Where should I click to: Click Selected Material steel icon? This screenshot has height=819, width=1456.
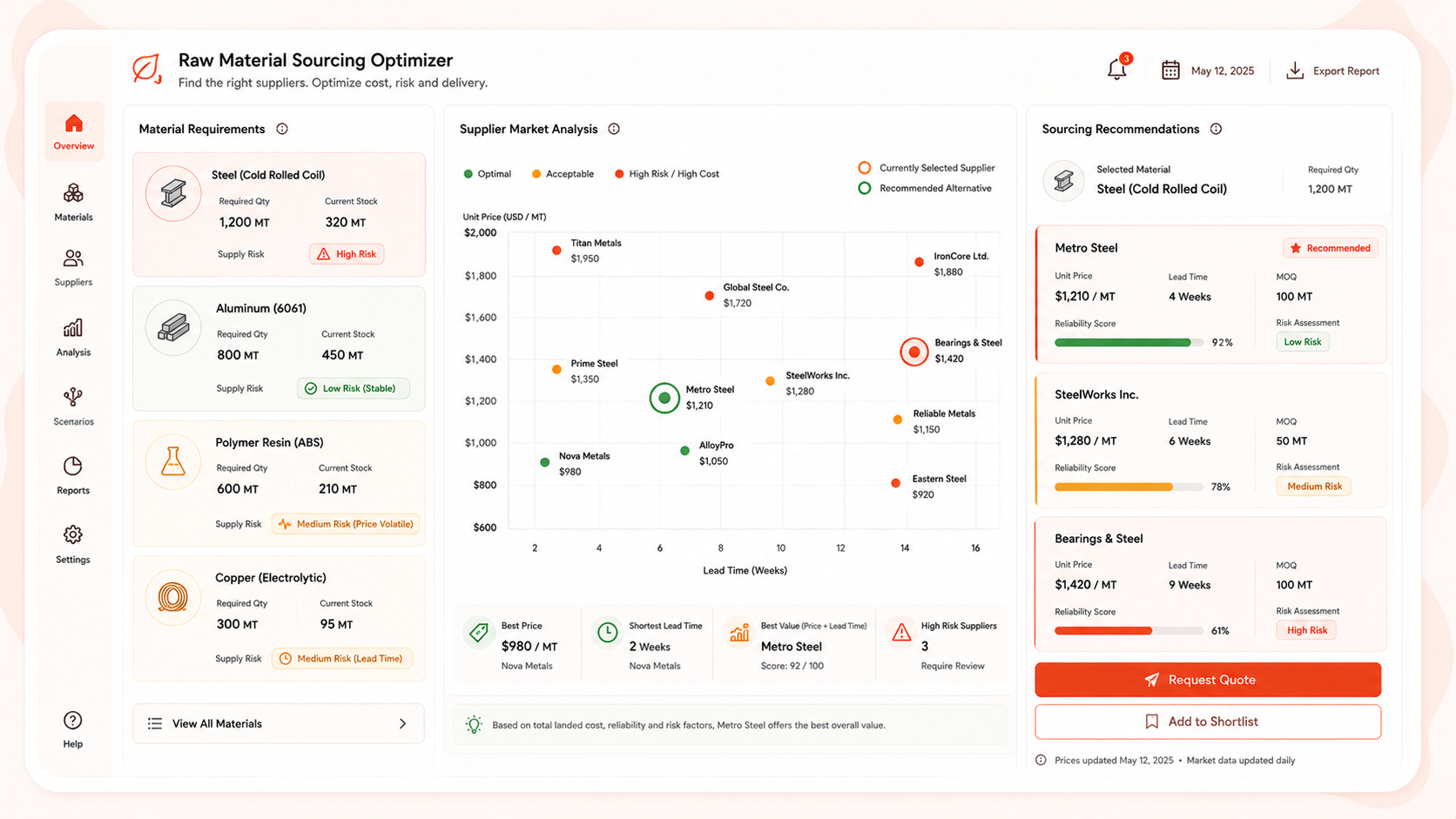1063,181
